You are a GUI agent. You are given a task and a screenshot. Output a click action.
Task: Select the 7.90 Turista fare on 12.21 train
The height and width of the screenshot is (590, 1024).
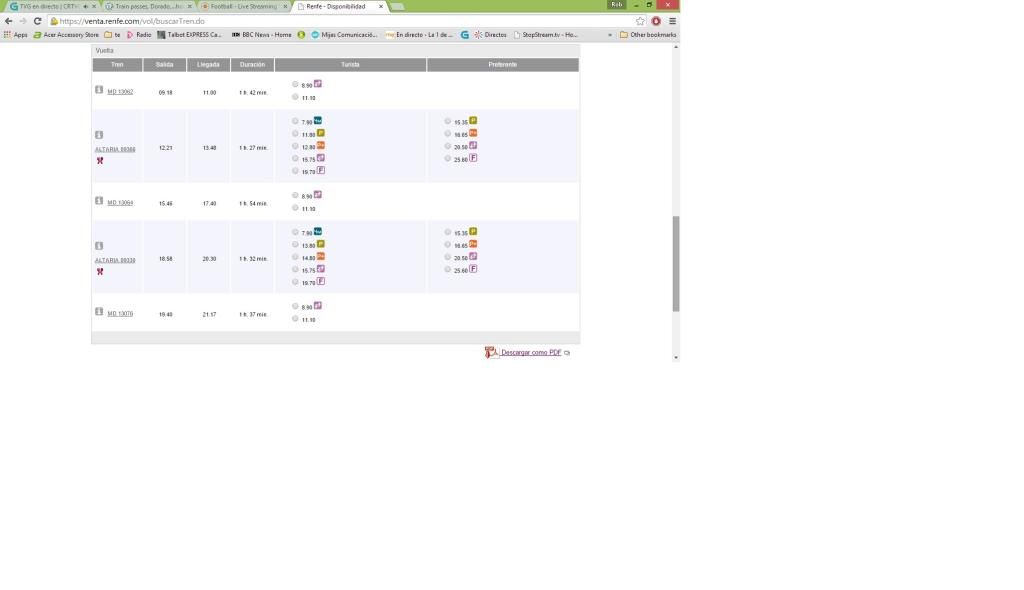[295, 121]
